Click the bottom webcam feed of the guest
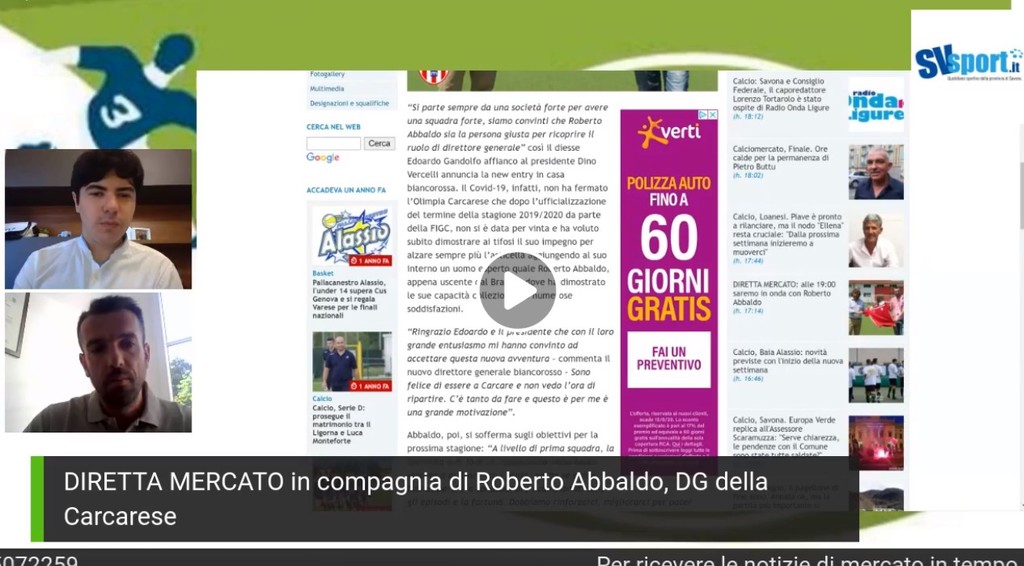The height and width of the screenshot is (566, 1024). pos(98,362)
